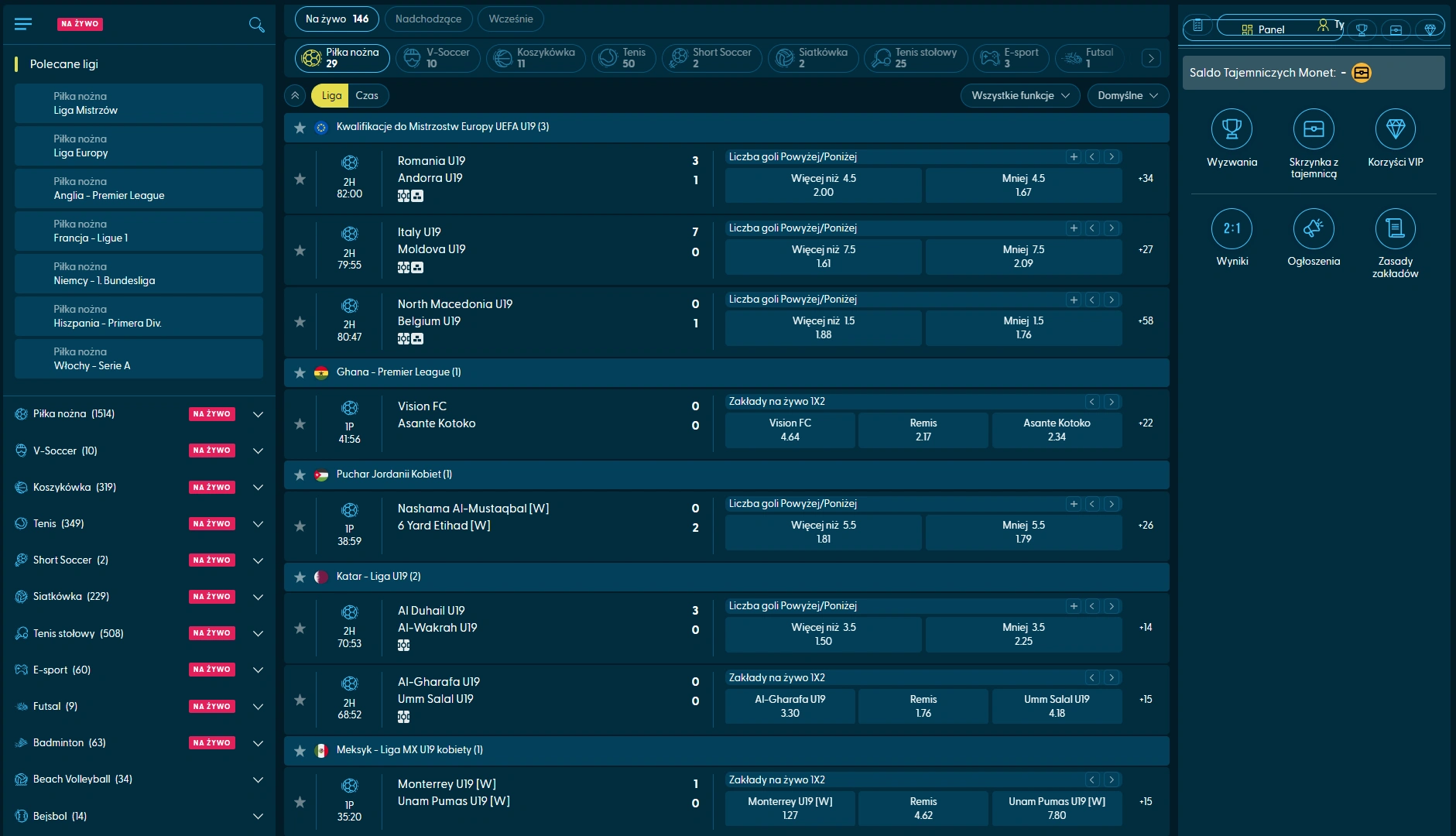Viewport: 1456px width, 836px height.
Task: Open Wszystkie funkcje dropdown
Action: click(1020, 96)
